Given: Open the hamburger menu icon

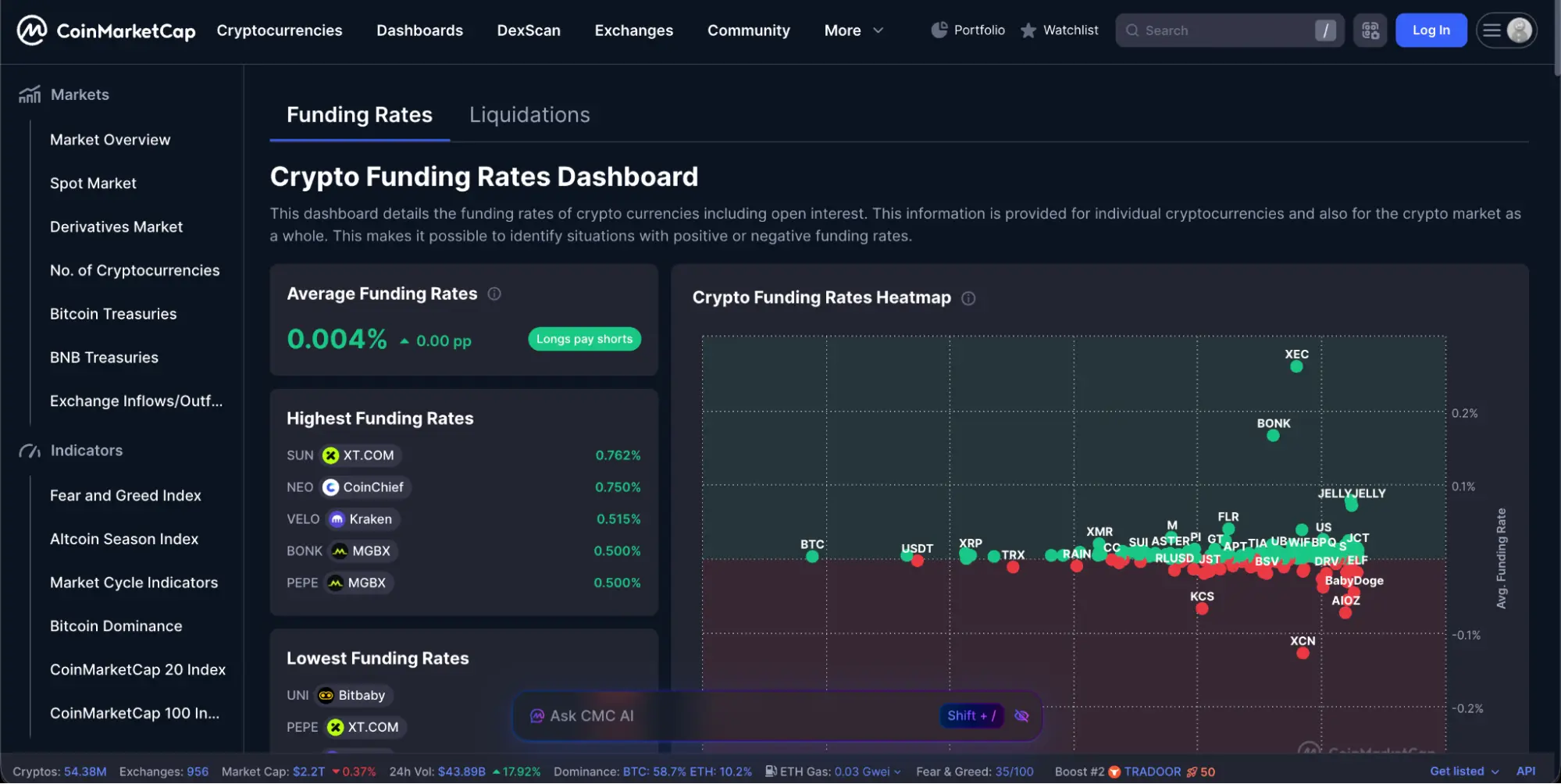Looking at the screenshot, I should 1492,30.
